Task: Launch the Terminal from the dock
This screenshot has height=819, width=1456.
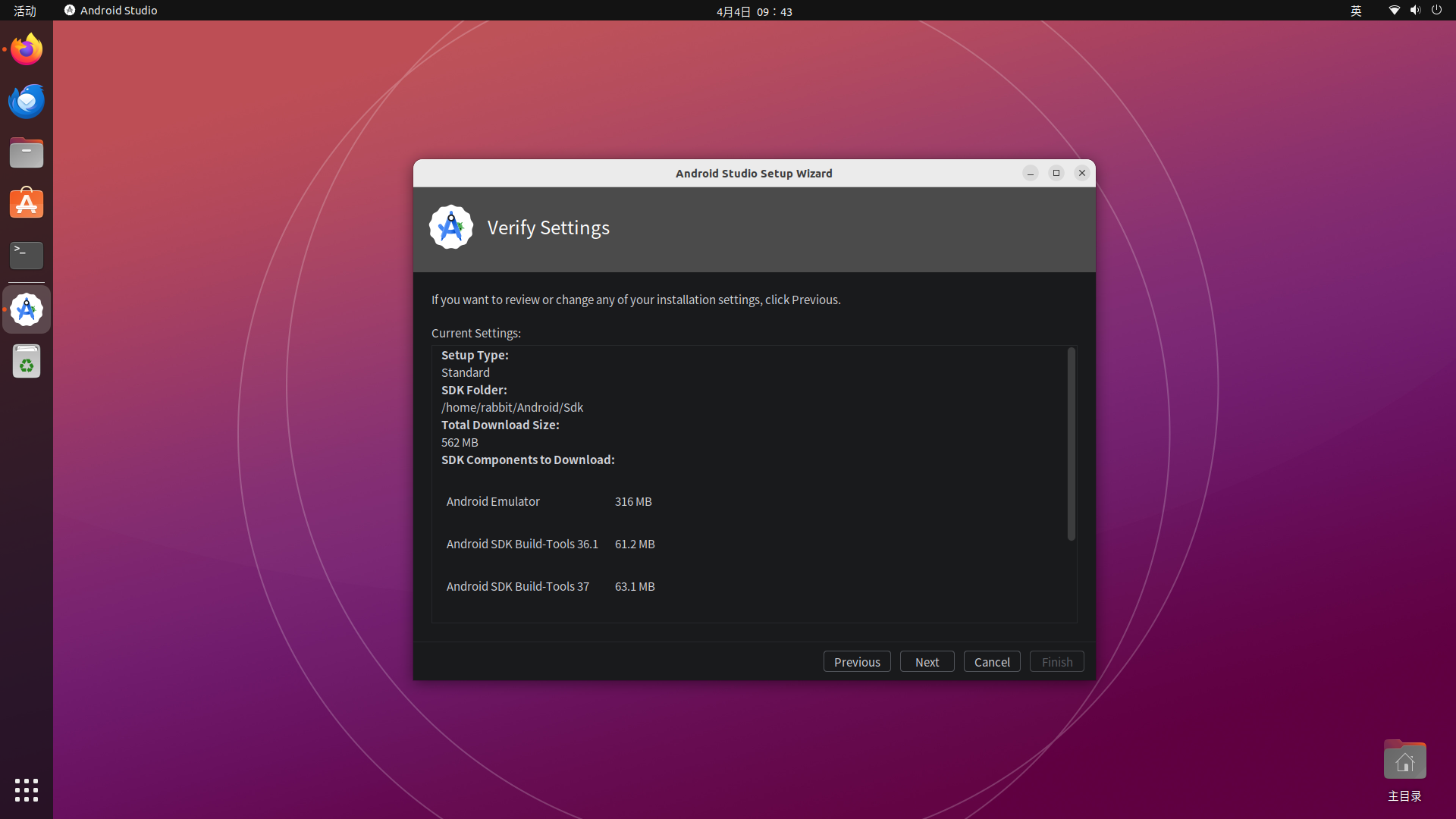Action: pos(27,256)
